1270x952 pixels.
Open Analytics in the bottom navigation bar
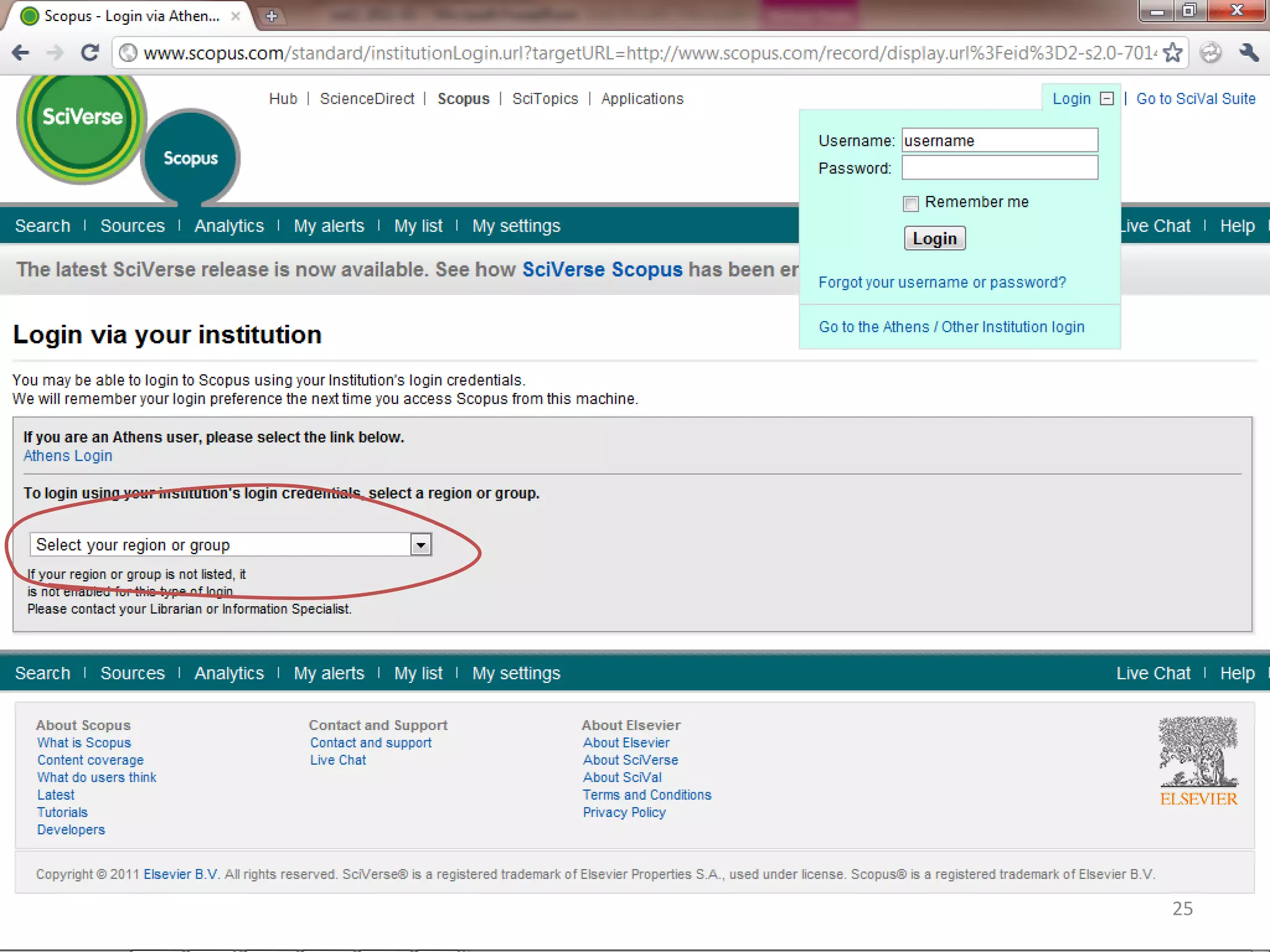pyautogui.click(x=229, y=674)
